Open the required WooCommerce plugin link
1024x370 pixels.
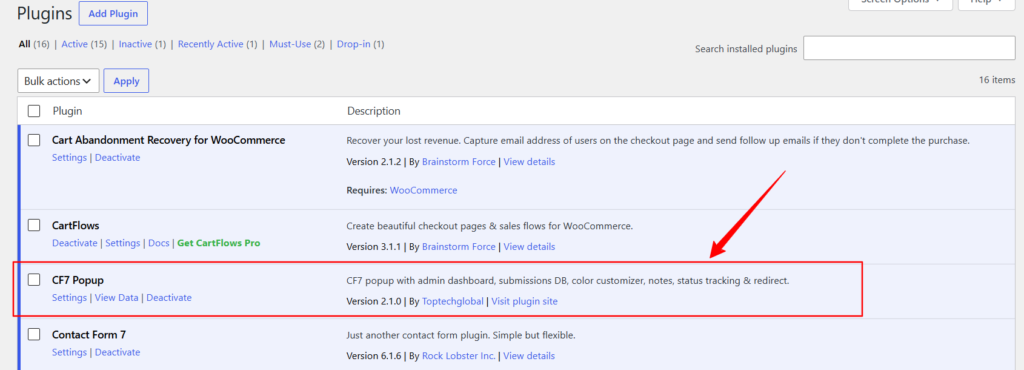click(x=423, y=191)
